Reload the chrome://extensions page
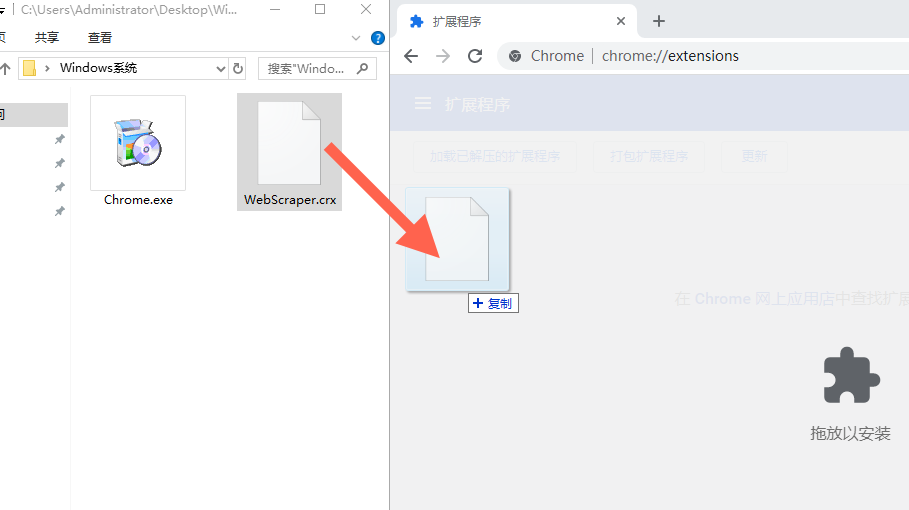The height and width of the screenshot is (510, 909). coord(475,56)
